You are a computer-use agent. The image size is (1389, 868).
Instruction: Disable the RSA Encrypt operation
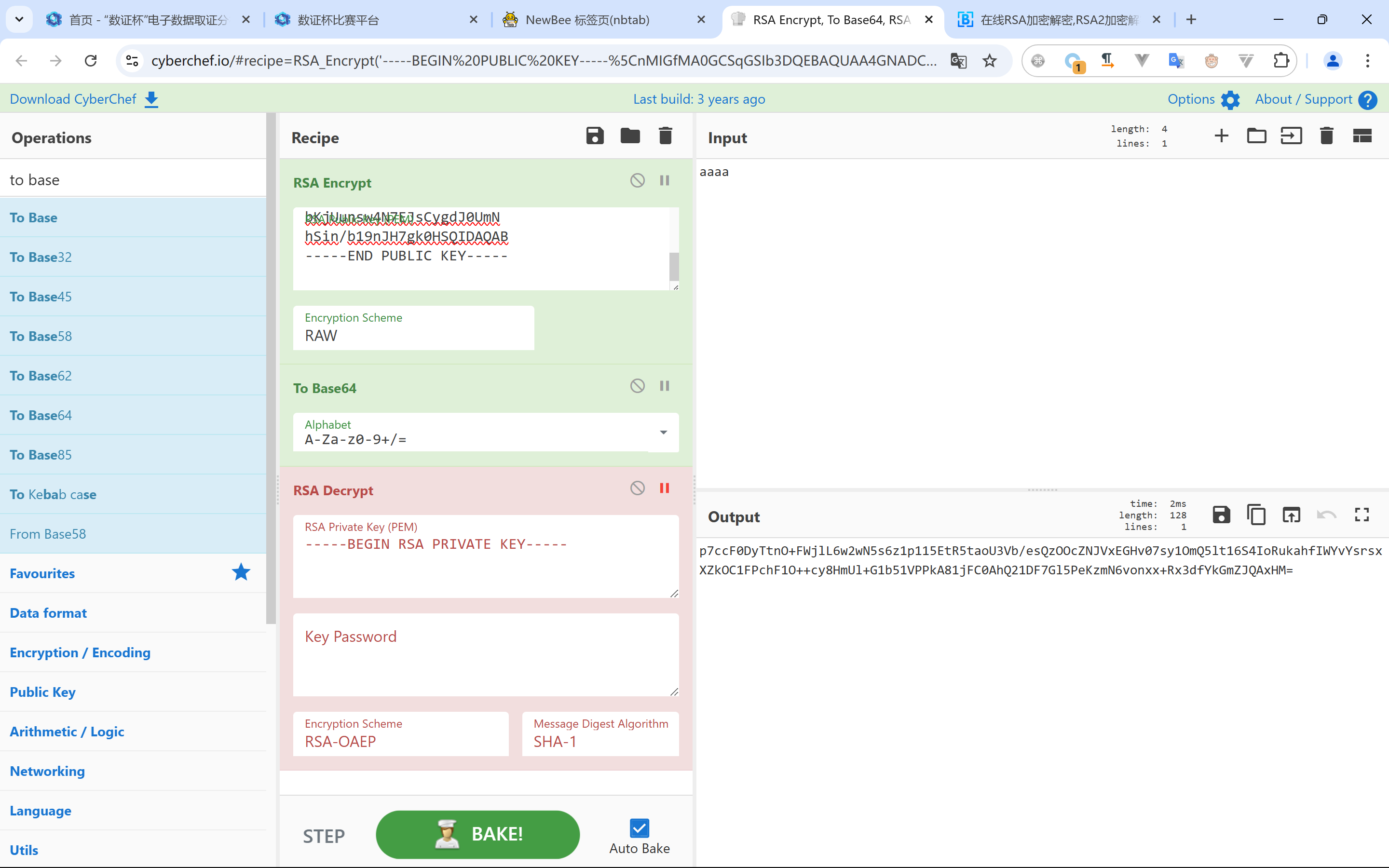click(637, 181)
